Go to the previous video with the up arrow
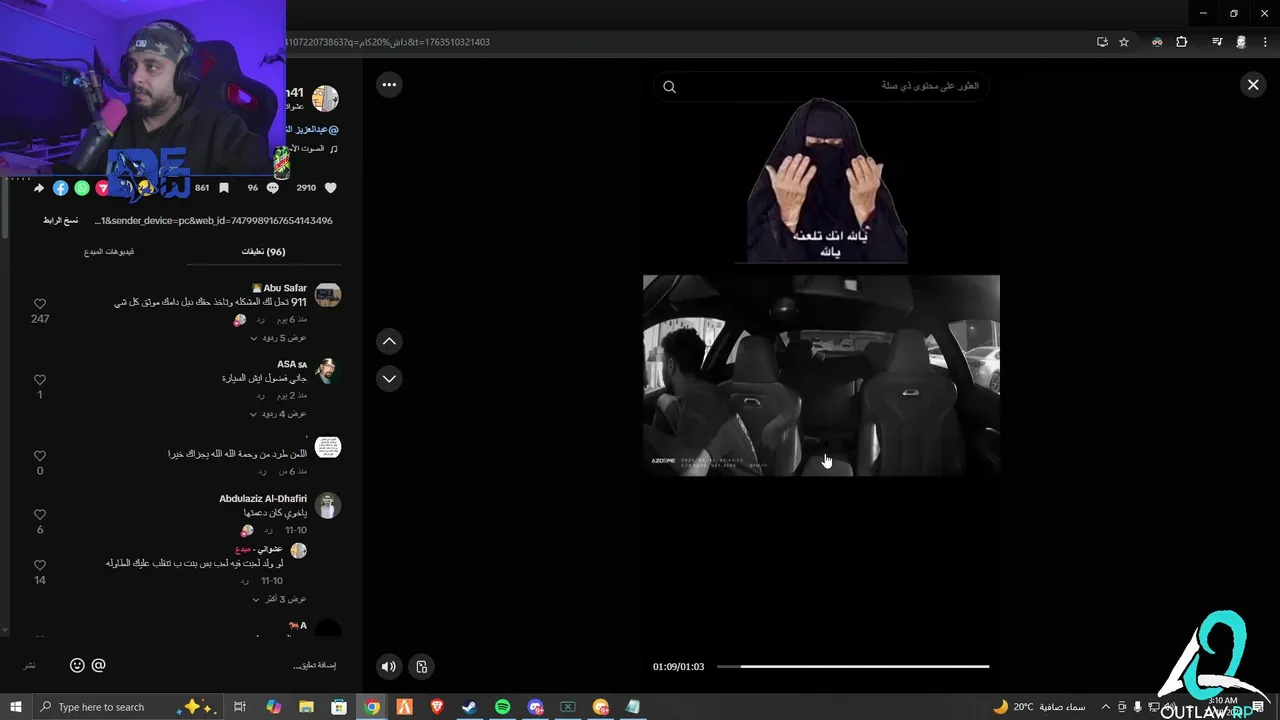This screenshot has width=1280, height=720. pos(389,341)
